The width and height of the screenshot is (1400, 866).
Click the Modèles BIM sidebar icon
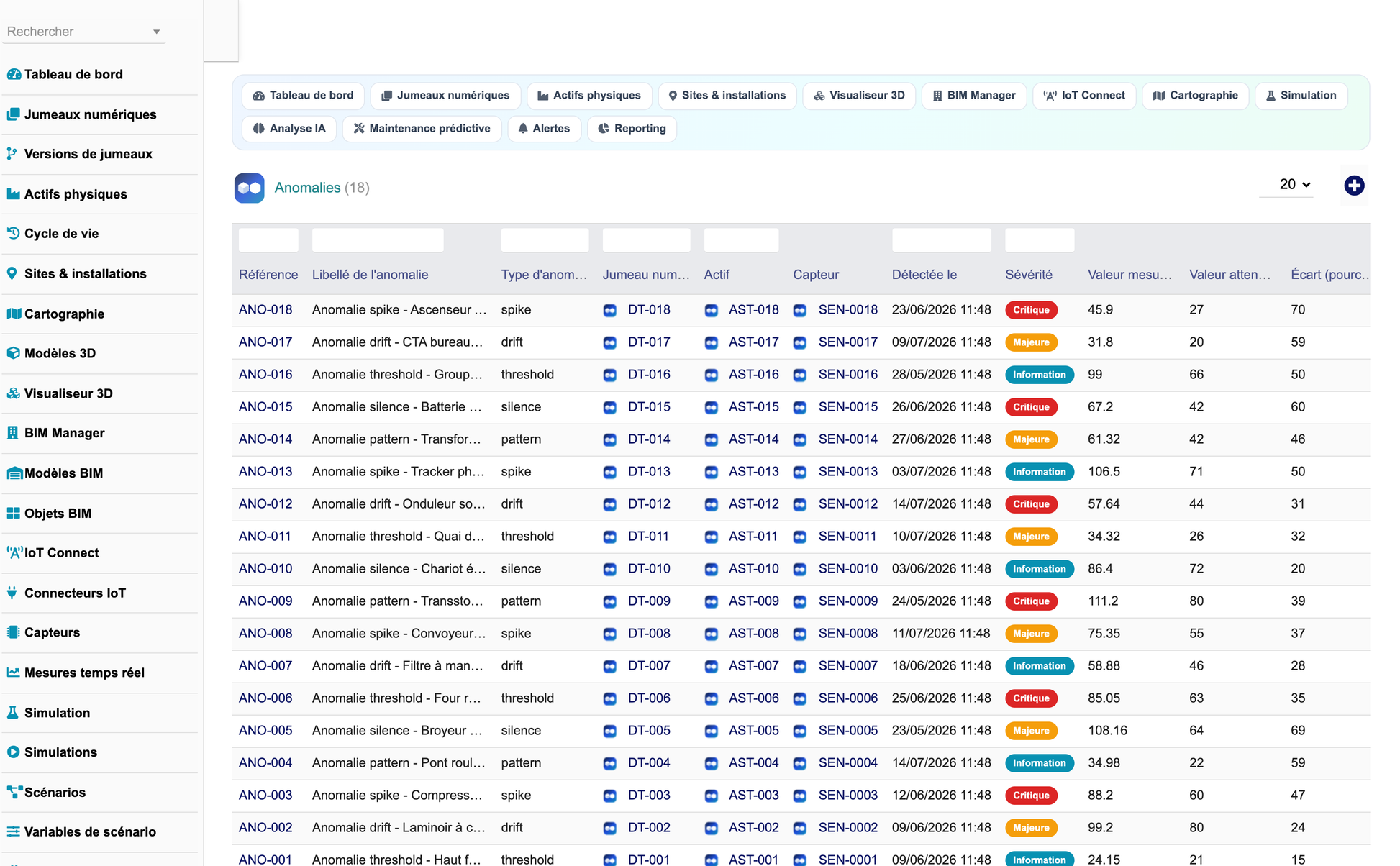[14, 473]
